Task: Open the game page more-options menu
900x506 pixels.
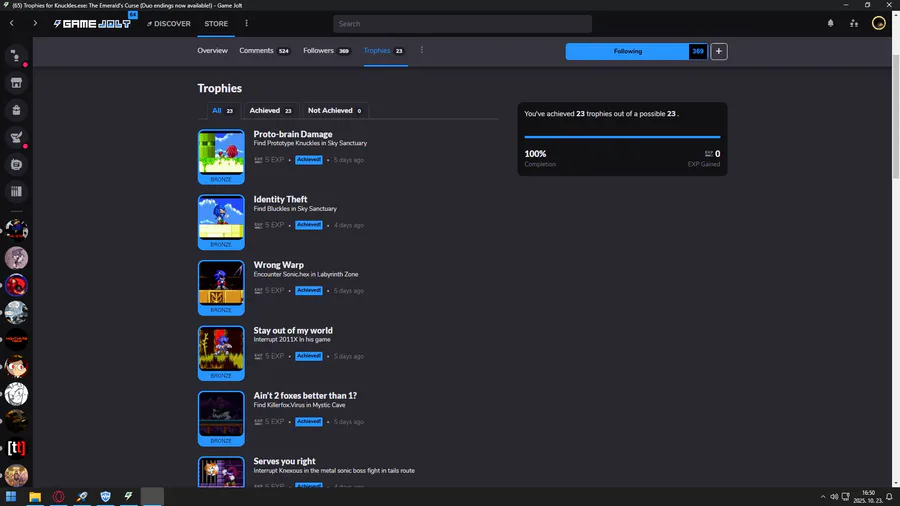Action: pyautogui.click(x=422, y=50)
